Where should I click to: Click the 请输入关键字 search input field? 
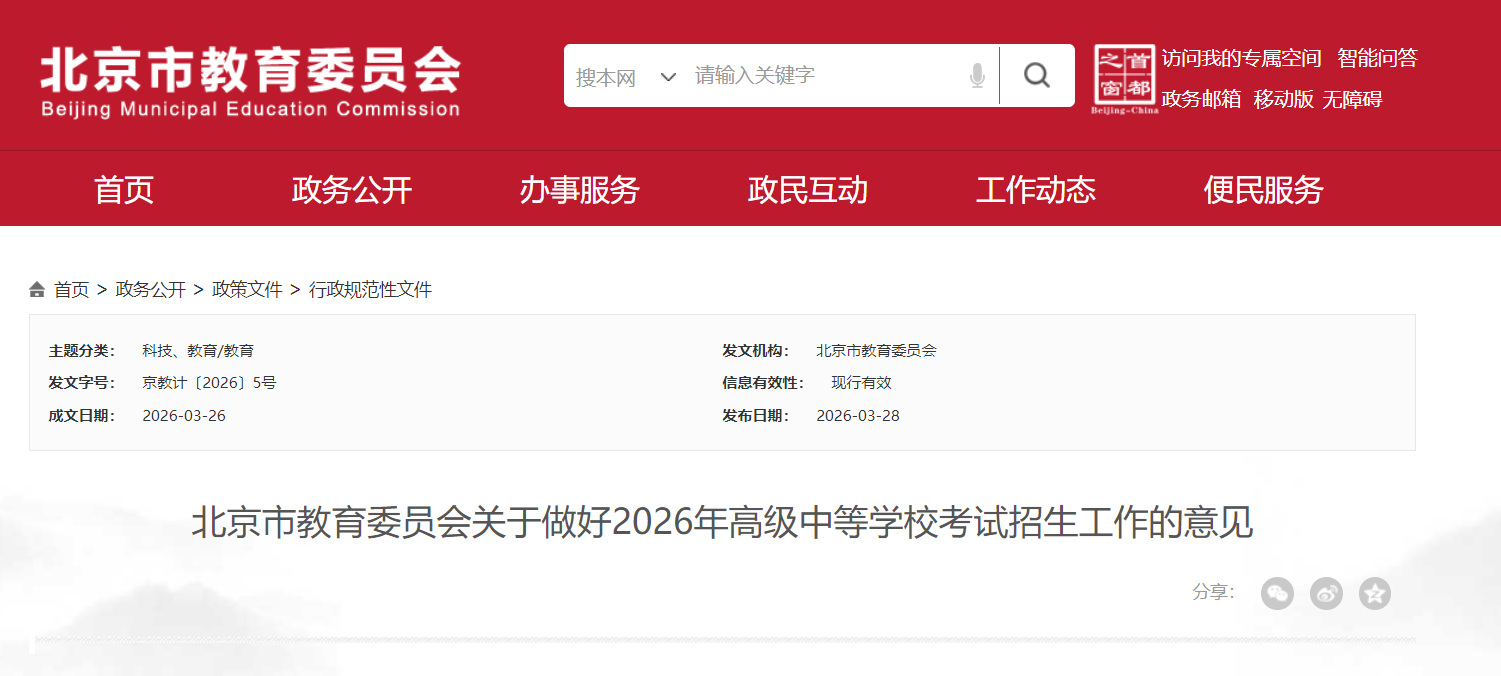820,76
